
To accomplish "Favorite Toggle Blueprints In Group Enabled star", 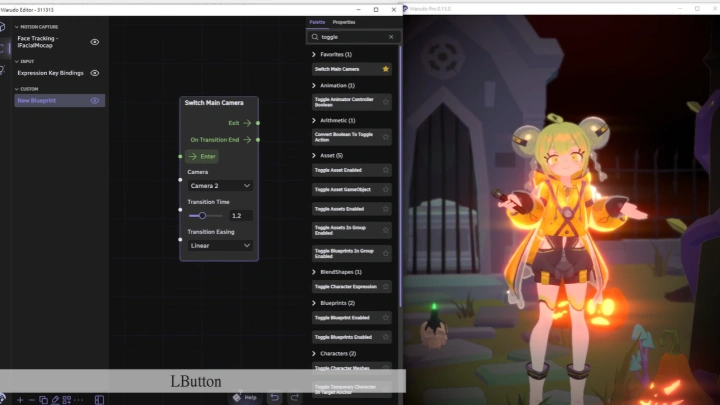I will point(386,253).
